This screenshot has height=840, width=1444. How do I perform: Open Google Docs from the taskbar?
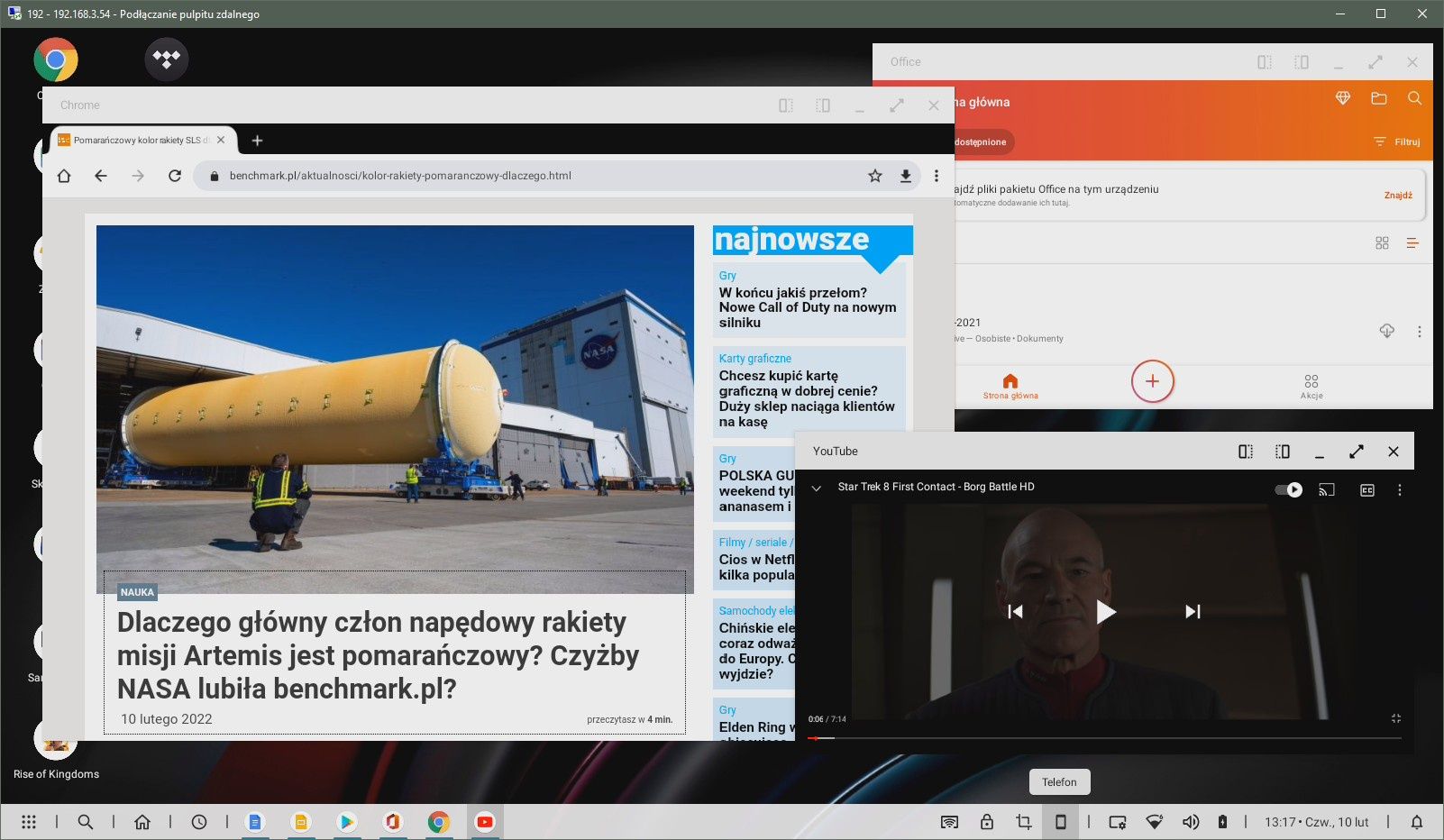(x=256, y=822)
